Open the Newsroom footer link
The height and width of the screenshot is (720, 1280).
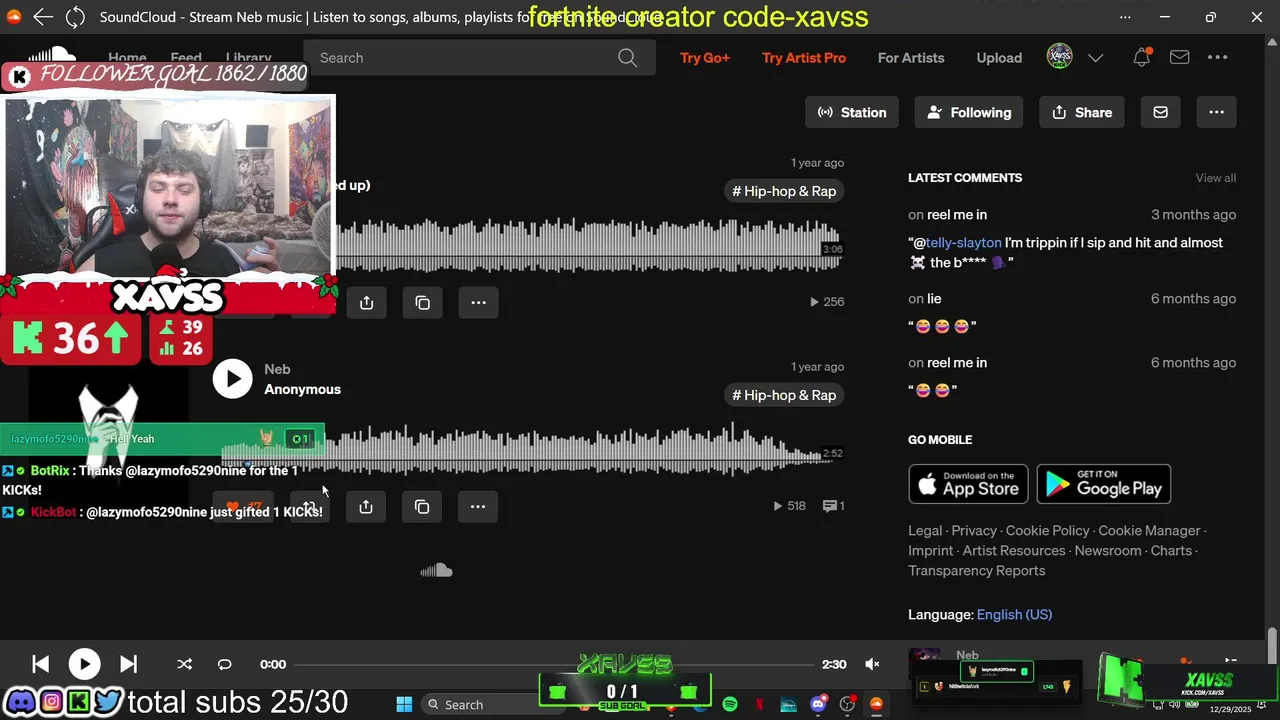click(x=1108, y=551)
